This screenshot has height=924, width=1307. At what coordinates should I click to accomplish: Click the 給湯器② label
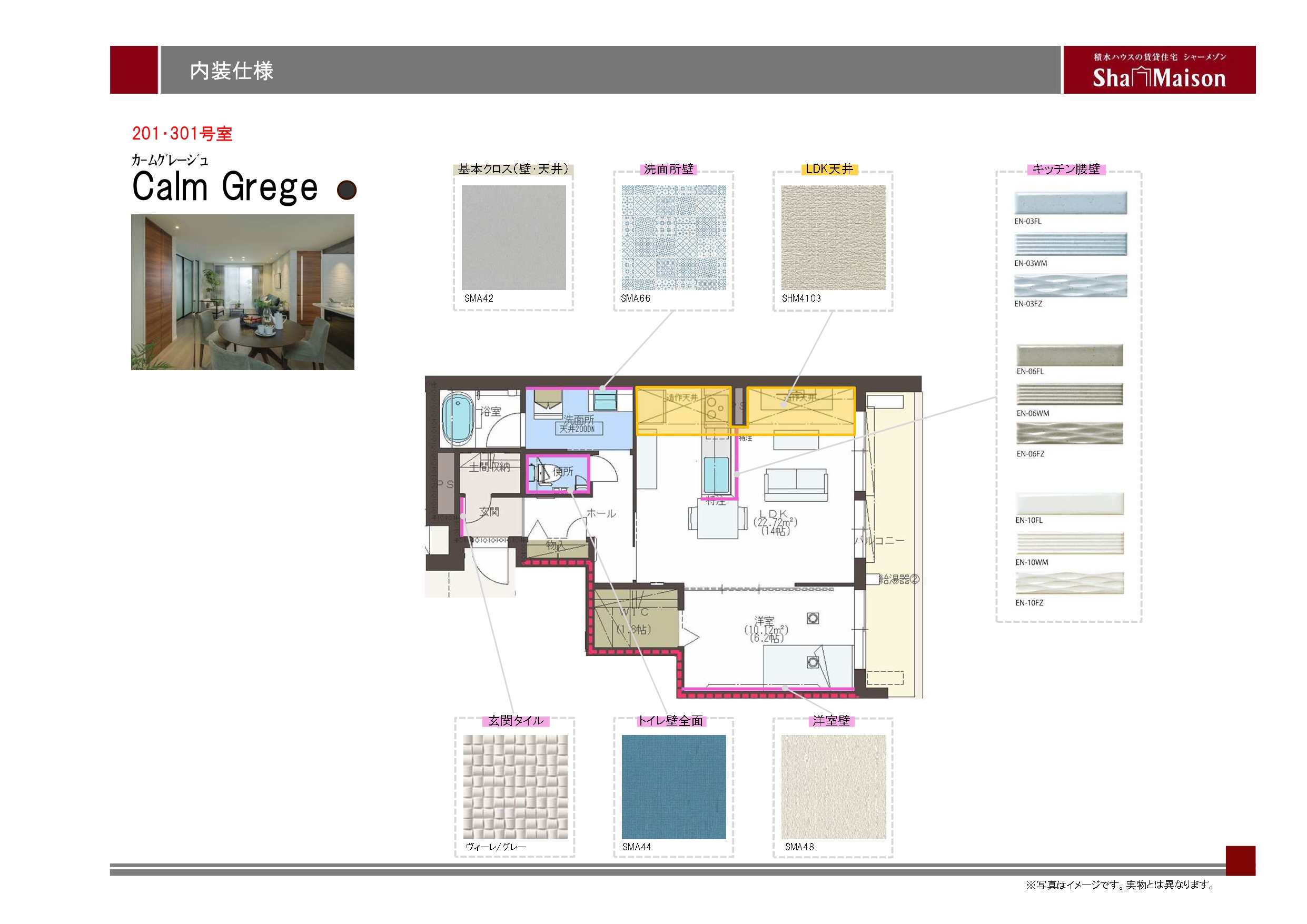[x=899, y=580]
